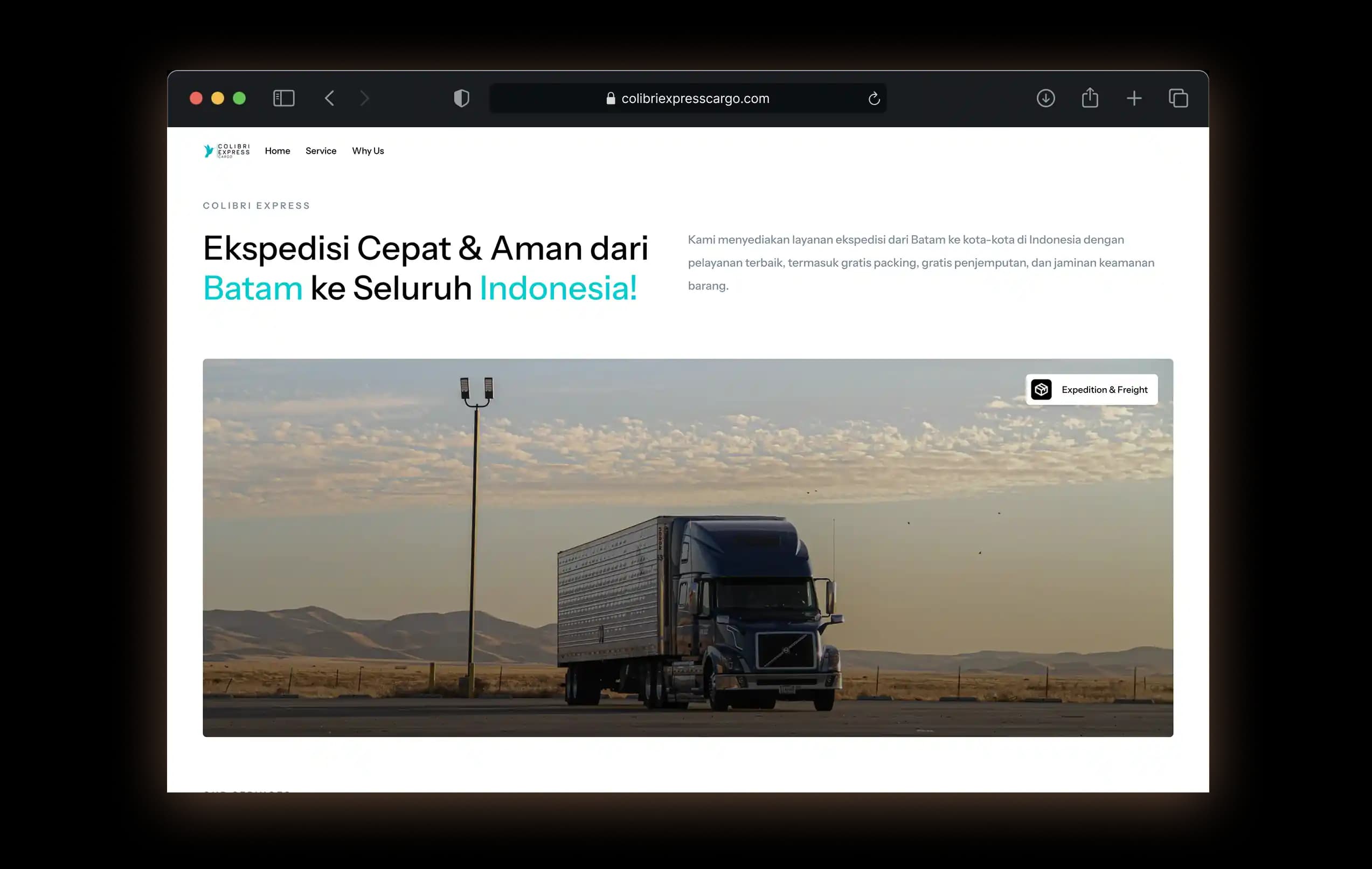
Task: Reload the colibriexpresscargo.com page
Action: point(874,99)
